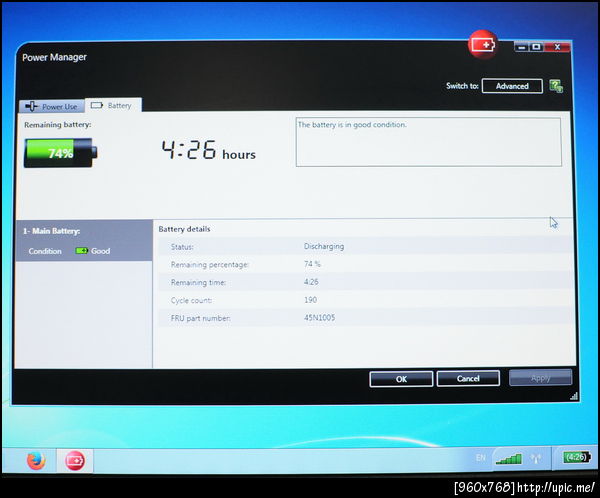
Task: Click the window resize grip corner
Action: [574, 396]
